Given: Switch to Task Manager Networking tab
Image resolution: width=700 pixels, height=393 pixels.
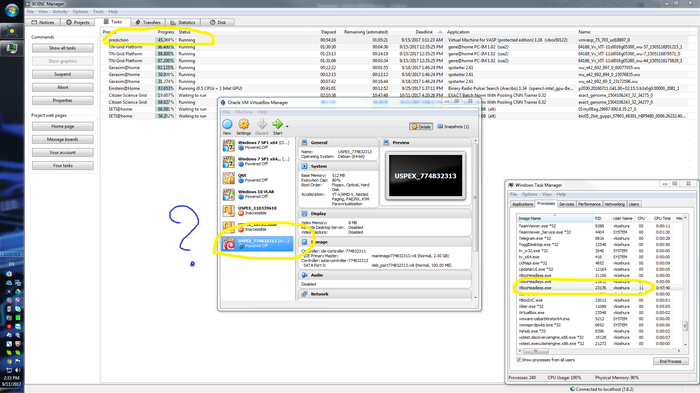Looking at the screenshot, I should coord(614,204).
